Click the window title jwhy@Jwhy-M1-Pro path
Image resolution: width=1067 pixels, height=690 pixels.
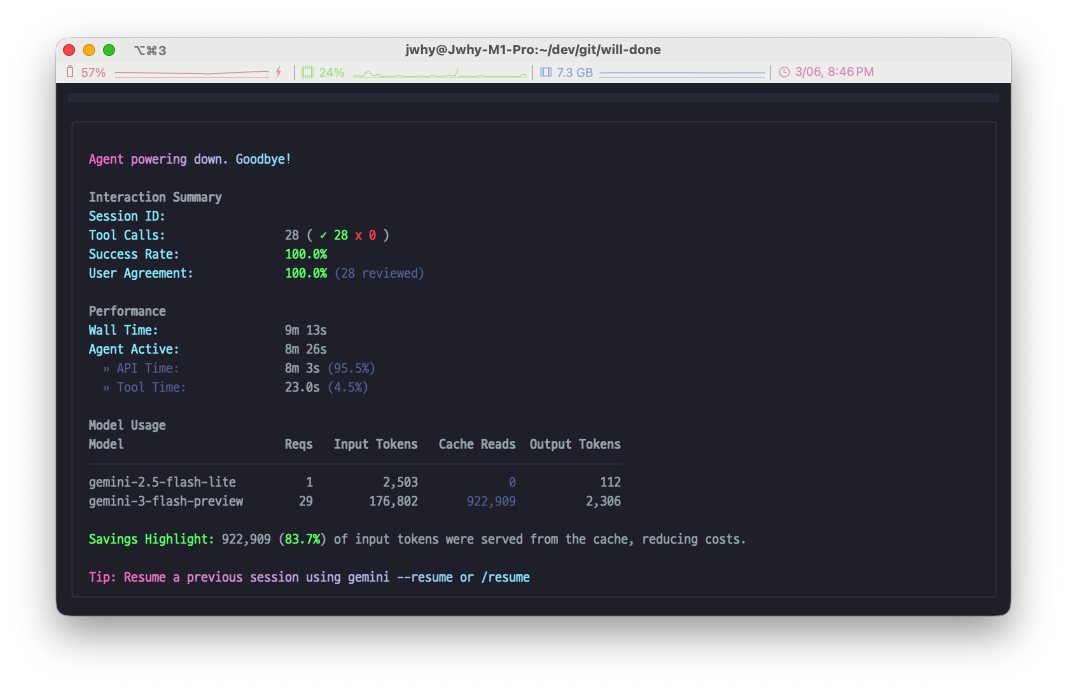[x=533, y=50]
